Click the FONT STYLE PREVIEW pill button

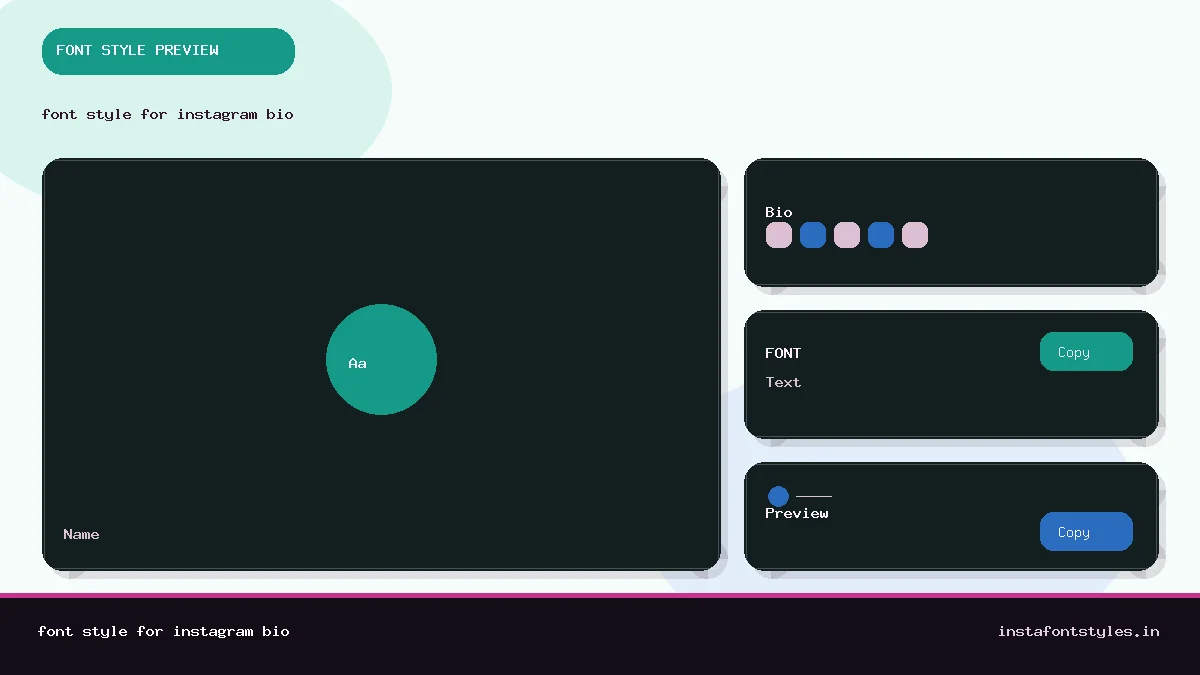168,51
